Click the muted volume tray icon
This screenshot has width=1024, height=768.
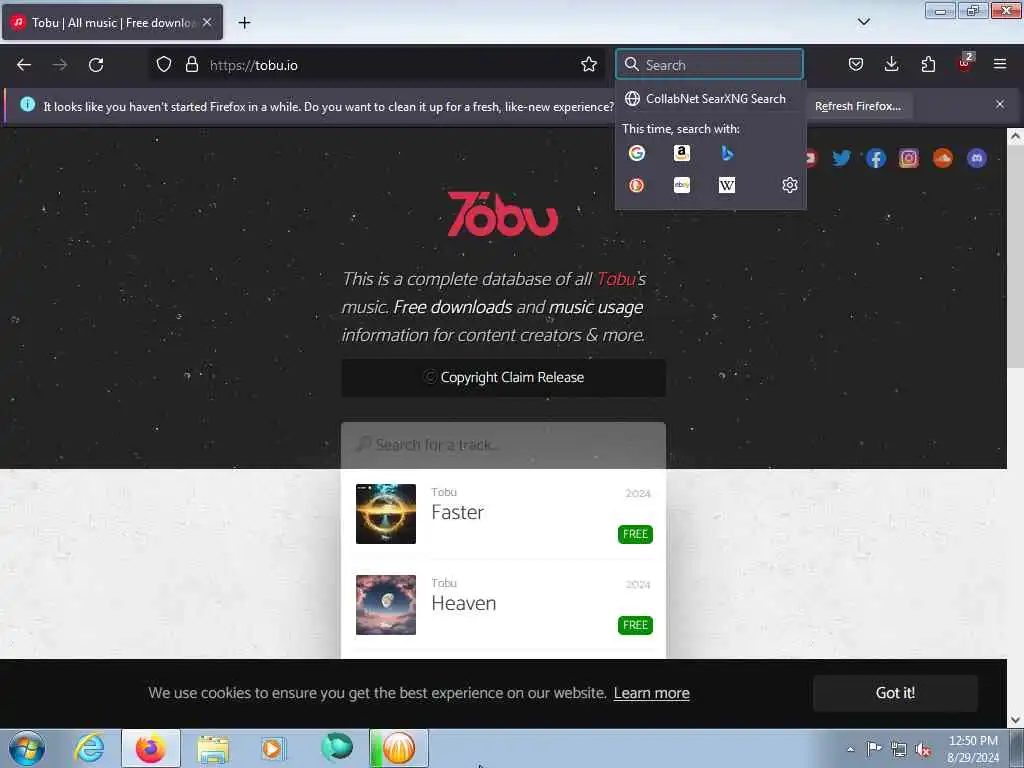point(923,749)
